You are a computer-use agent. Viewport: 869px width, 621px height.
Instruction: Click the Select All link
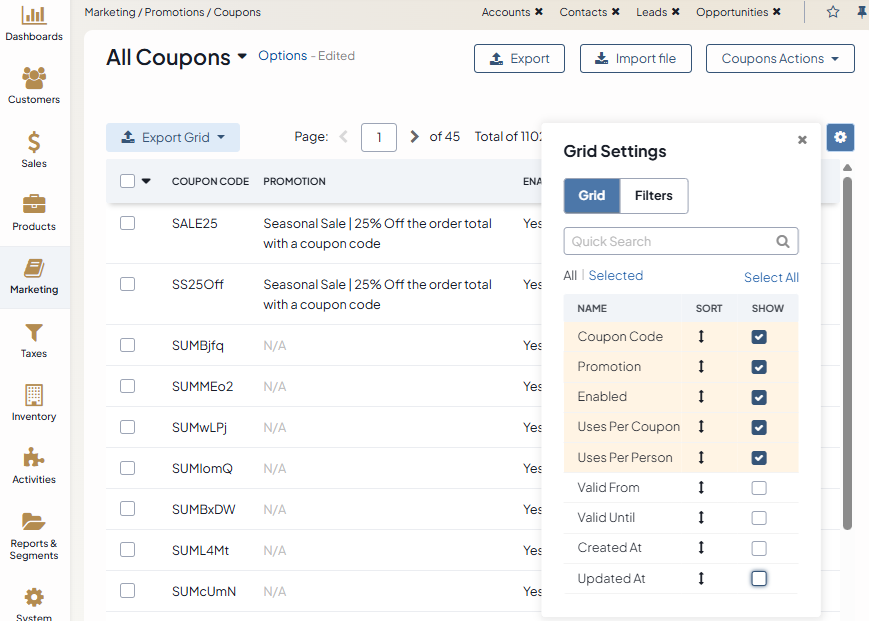(x=771, y=277)
